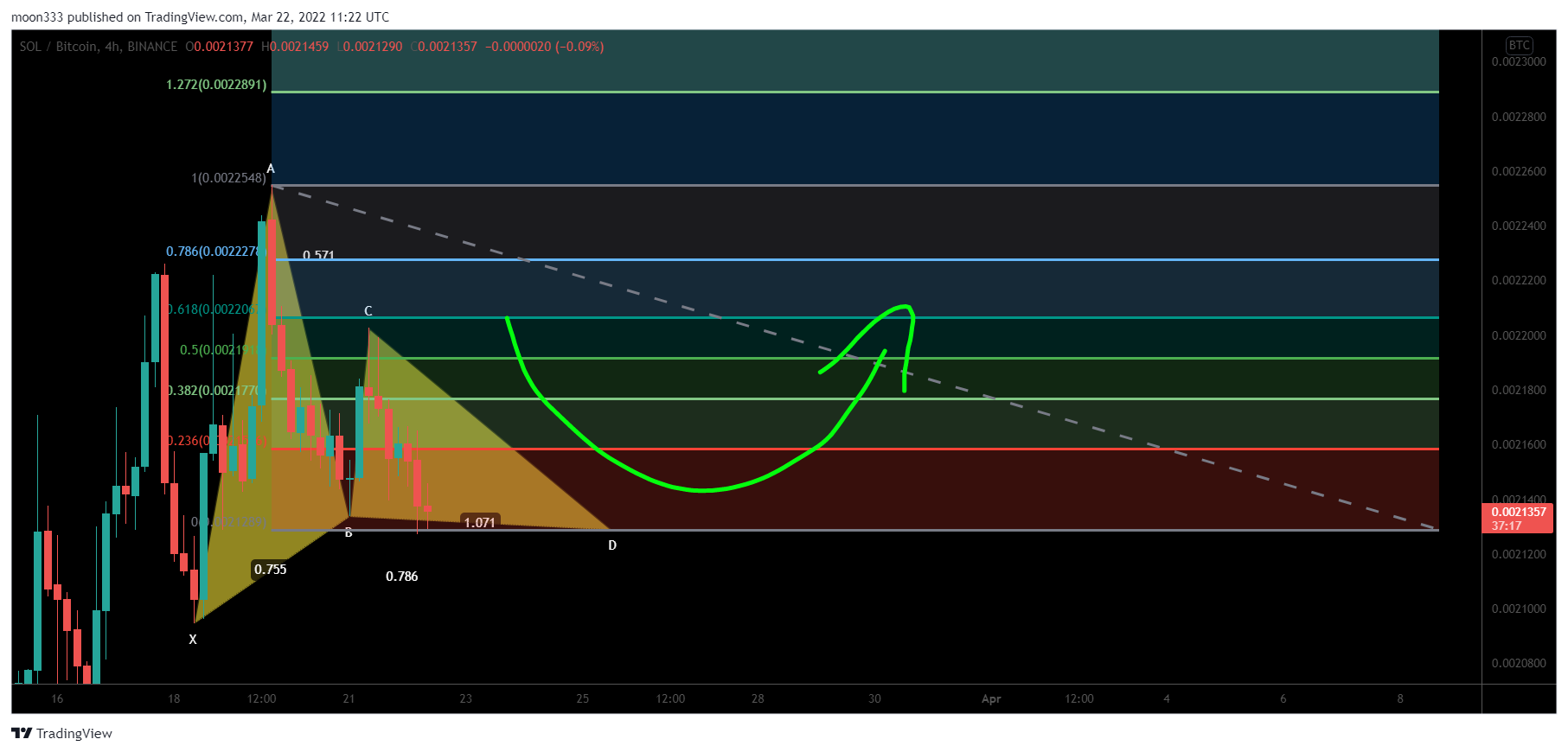
Task: Click the 0.0023000 price axis label
Action: [x=1519, y=61]
